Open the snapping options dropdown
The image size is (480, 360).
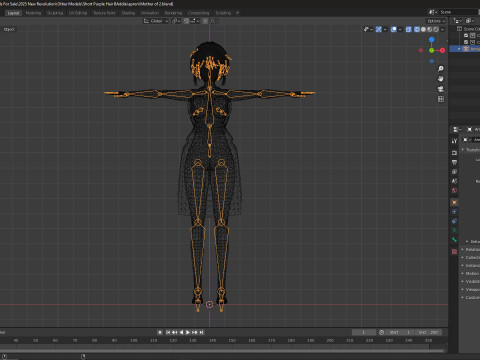(195, 21)
